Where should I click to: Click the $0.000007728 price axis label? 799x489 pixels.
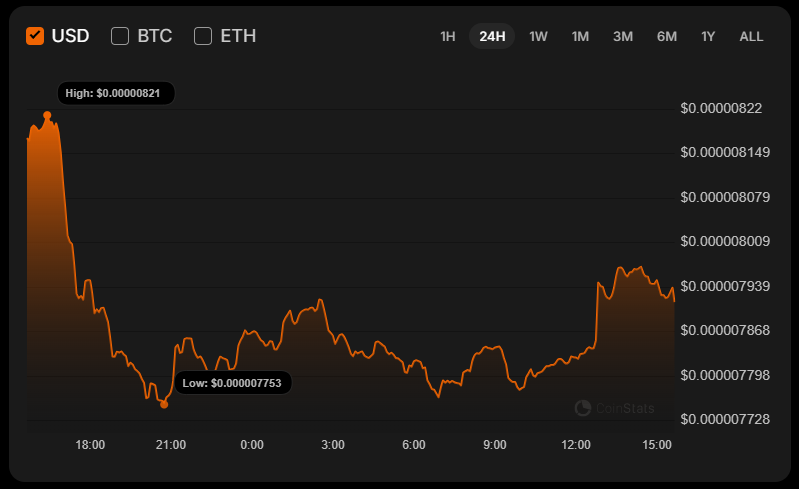click(x=725, y=419)
